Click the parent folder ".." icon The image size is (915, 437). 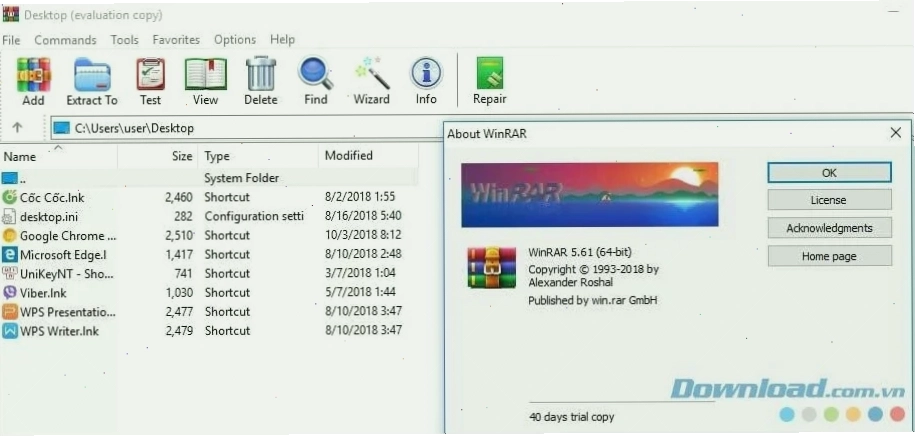coord(11,177)
